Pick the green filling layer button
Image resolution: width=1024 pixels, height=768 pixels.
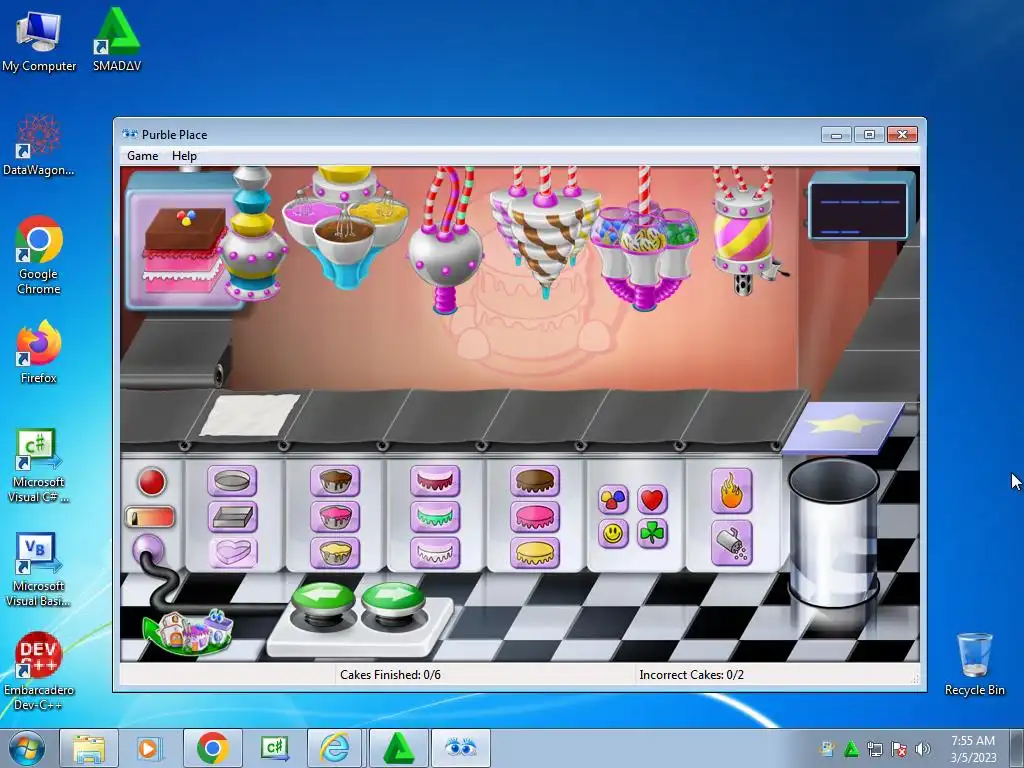pyautogui.click(x=435, y=517)
